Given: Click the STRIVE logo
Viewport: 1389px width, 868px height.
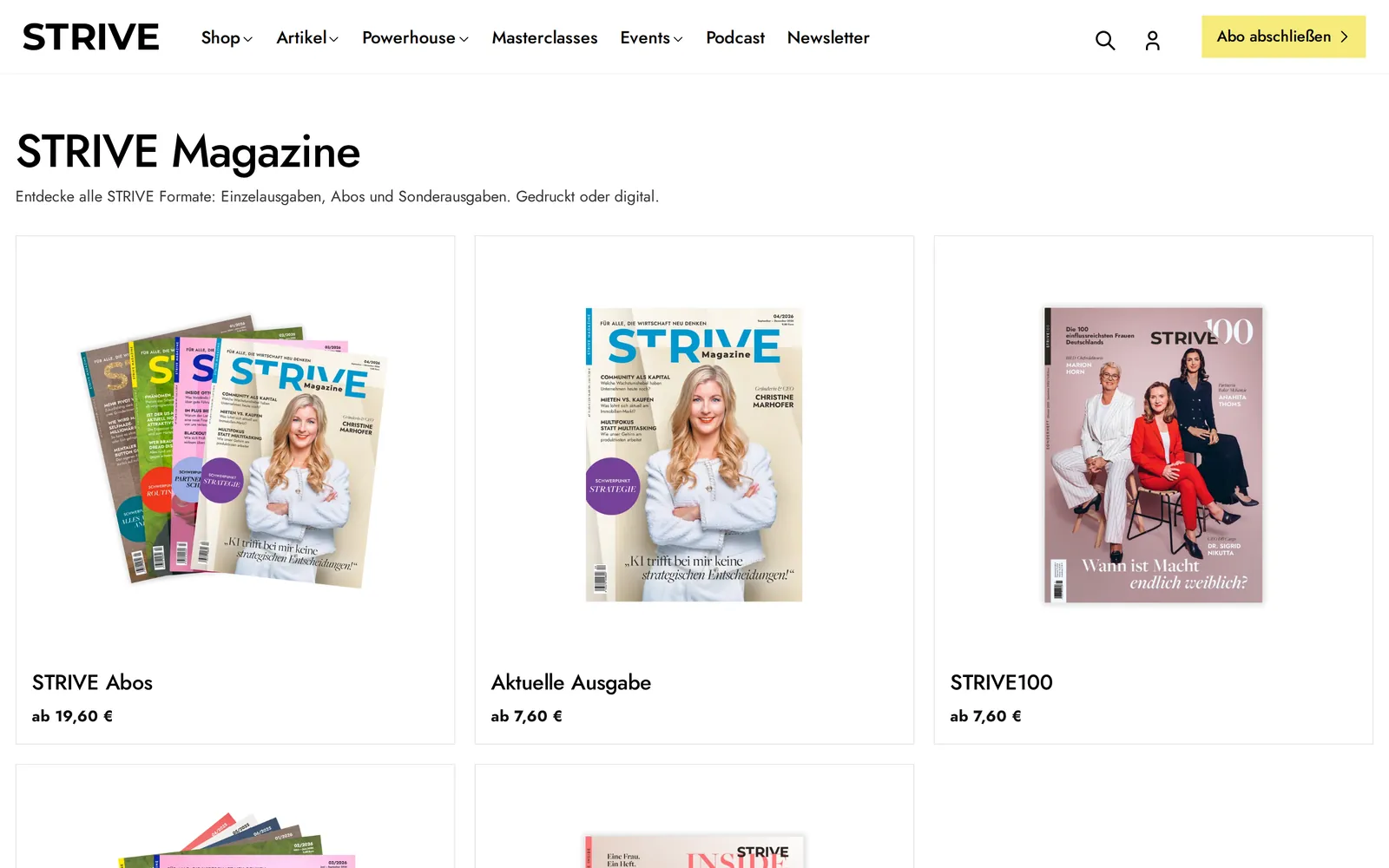Looking at the screenshot, I should pos(91,37).
